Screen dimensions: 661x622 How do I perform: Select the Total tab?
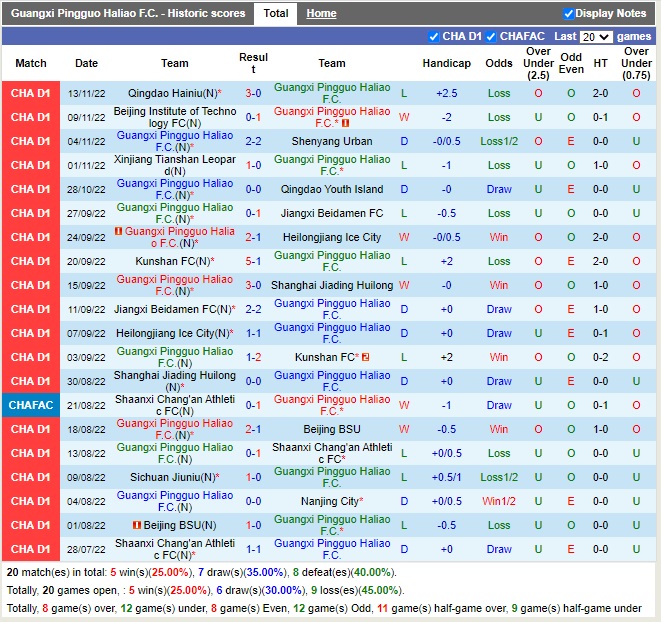(x=276, y=14)
